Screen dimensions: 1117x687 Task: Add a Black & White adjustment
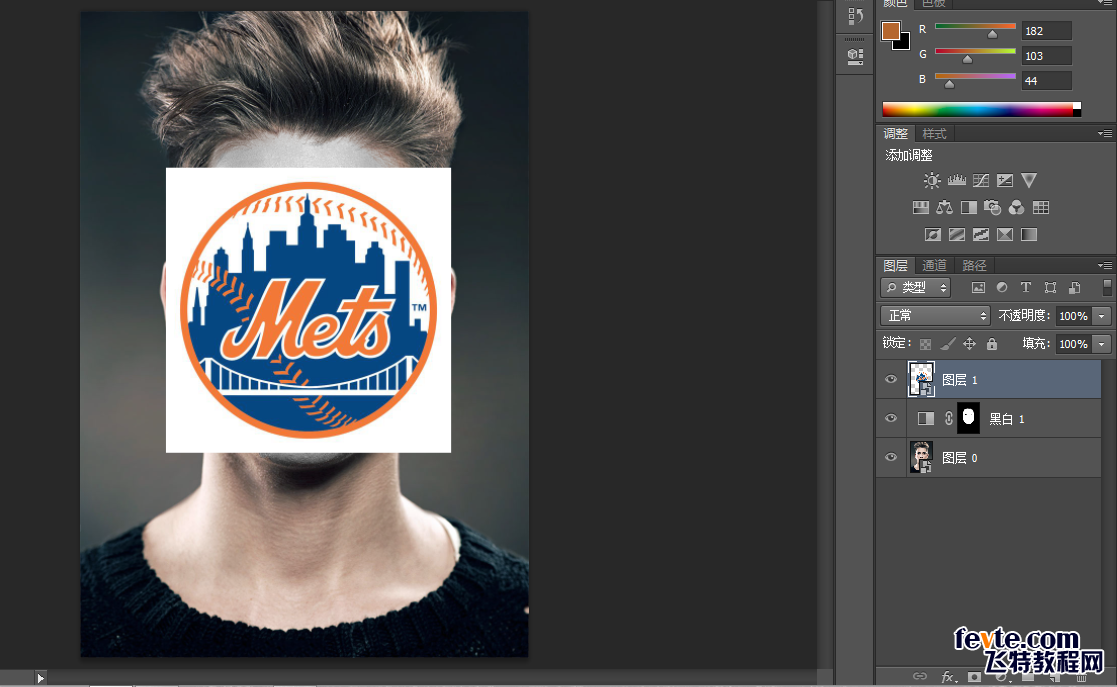(969, 207)
